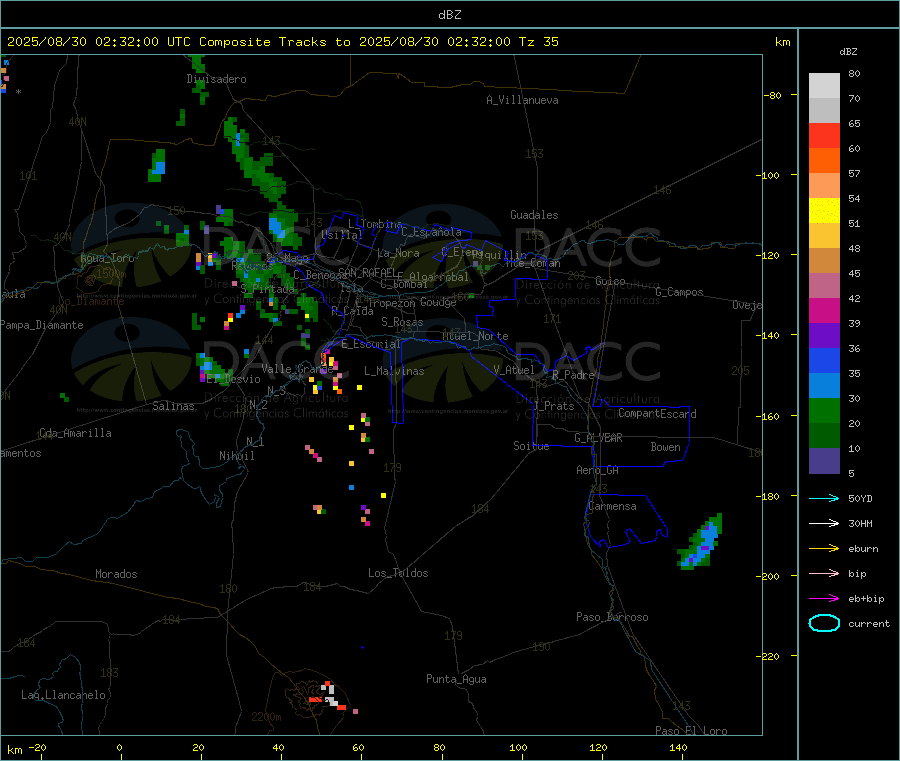This screenshot has height=761, width=900.
Task: Click the Agua_Toro label
Action: [x=107, y=258]
